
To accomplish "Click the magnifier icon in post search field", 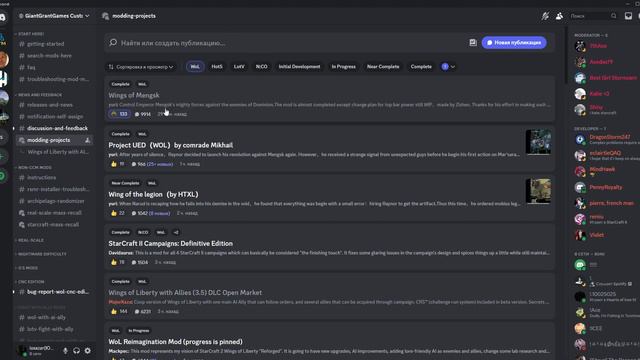I will tap(113, 42).
